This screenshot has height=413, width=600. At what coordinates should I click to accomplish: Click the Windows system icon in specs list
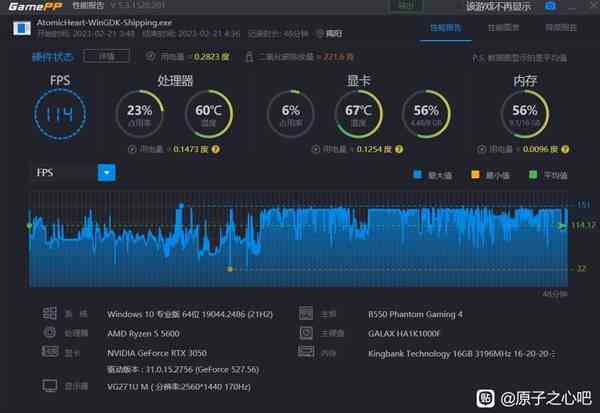(x=49, y=313)
